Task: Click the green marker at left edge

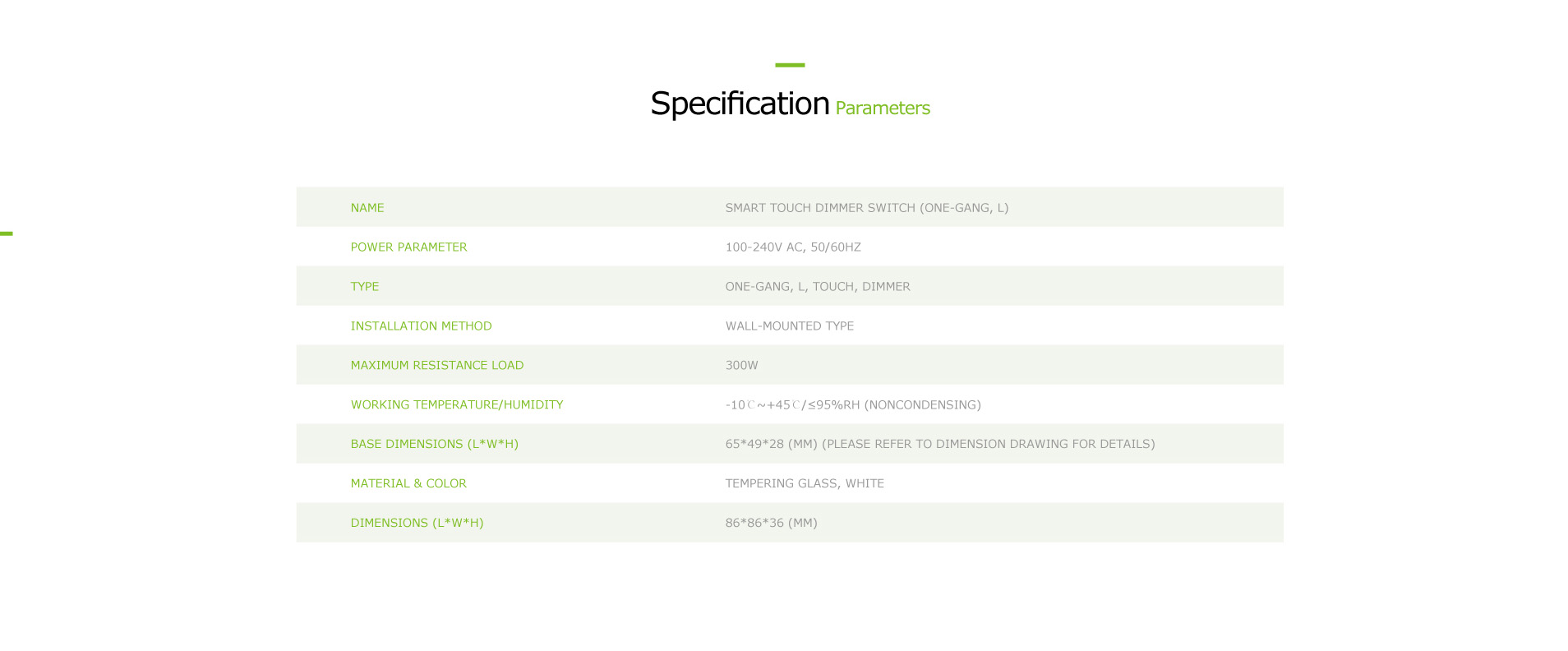Action: [7, 233]
